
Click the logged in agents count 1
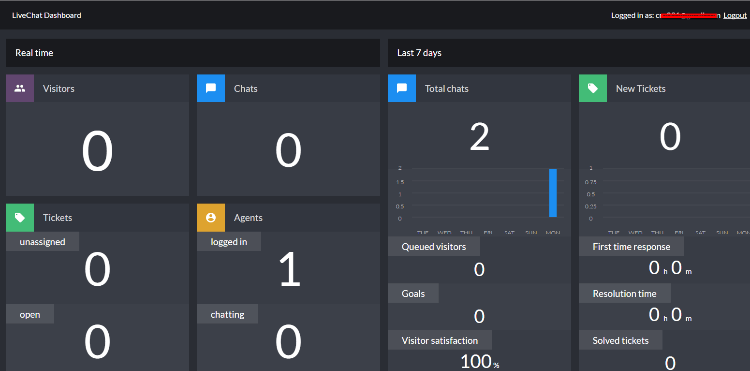pos(290,270)
